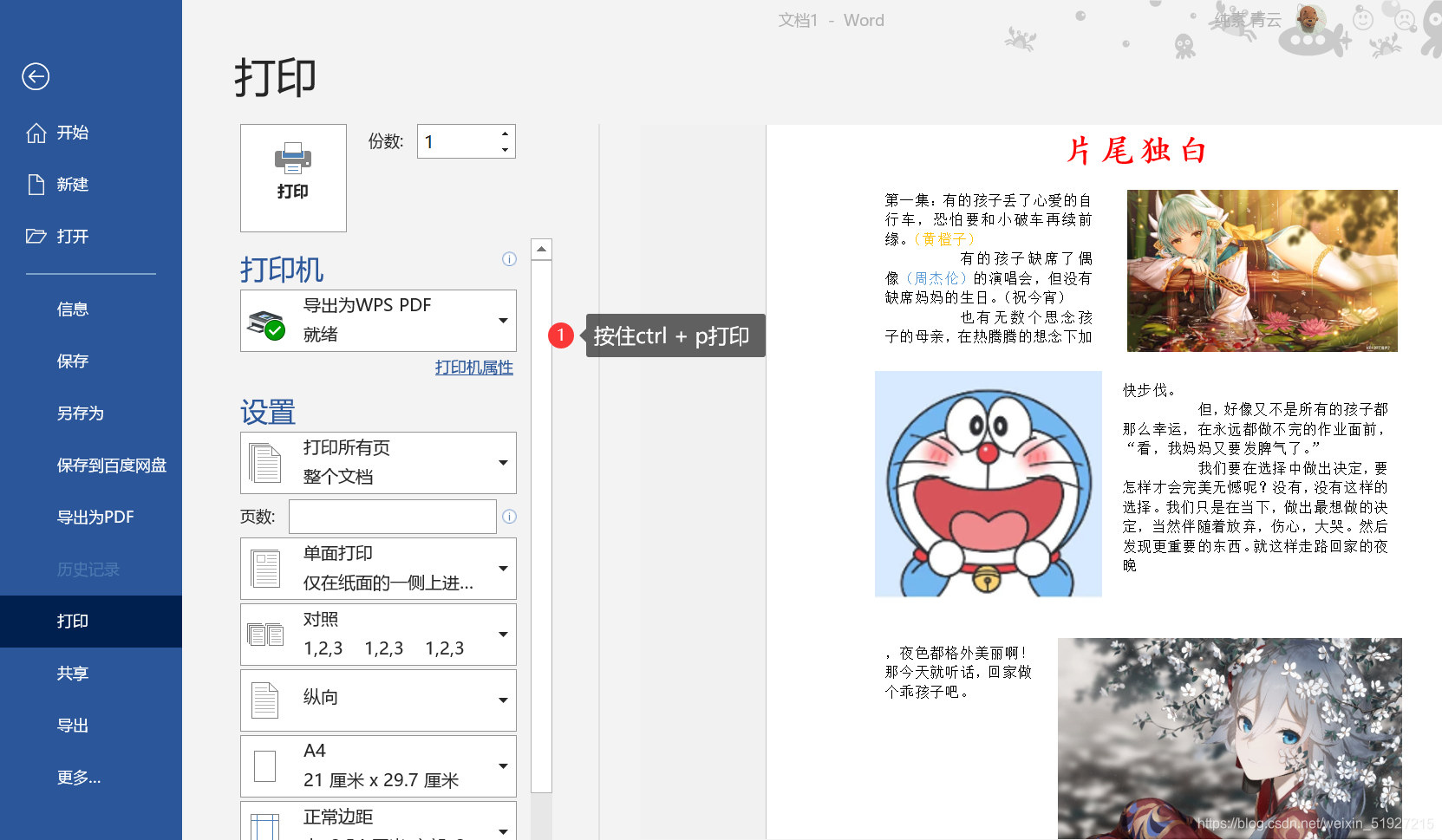1442x840 pixels.
Task: Click the settings scrollbar up arrow
Action: (x=542, y=250)
